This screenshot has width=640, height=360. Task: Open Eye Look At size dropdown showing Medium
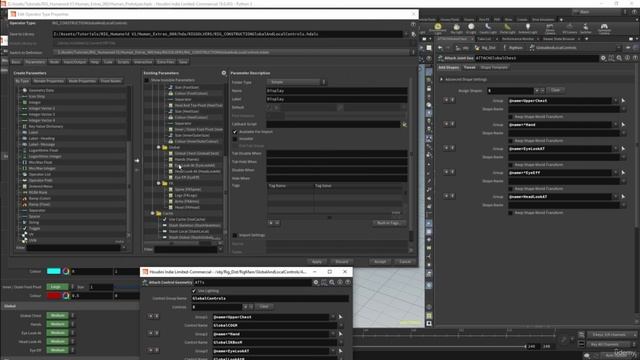[x=60, y=333]
